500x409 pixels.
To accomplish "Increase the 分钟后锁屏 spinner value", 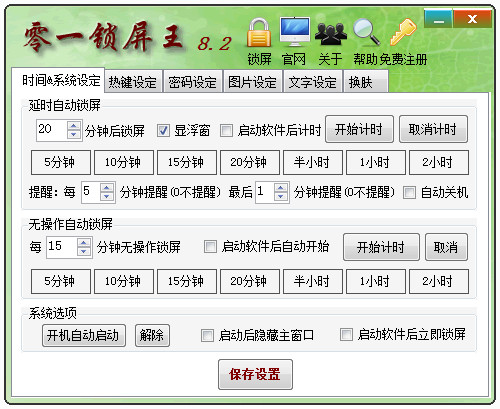I will tap(74, 126).
